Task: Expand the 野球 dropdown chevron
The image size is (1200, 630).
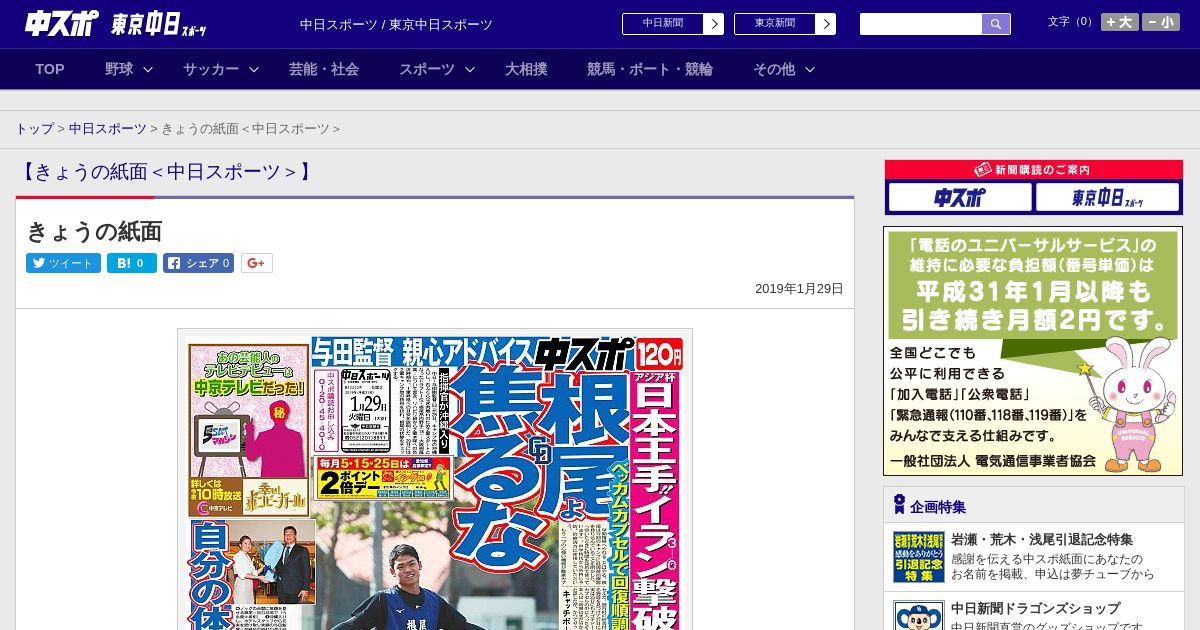Action: point(148,69)
